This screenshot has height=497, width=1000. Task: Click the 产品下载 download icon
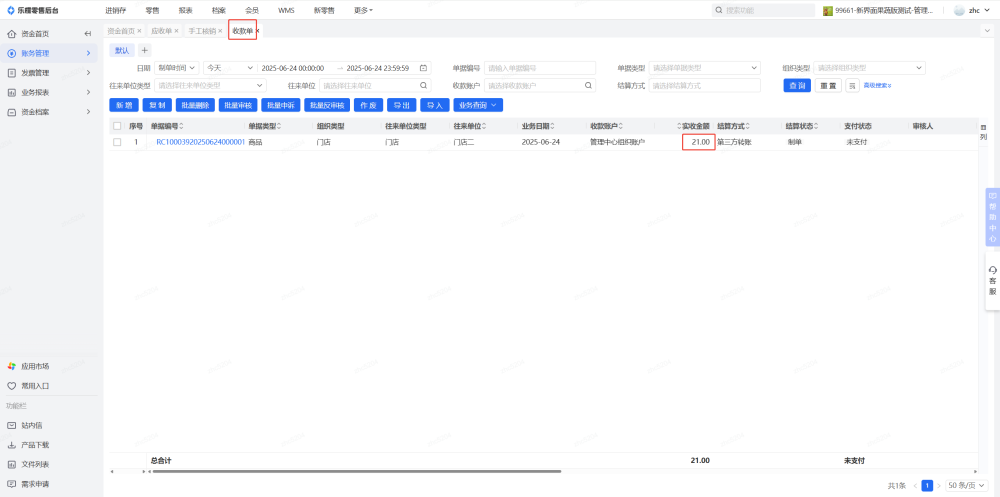pos(12,445)
